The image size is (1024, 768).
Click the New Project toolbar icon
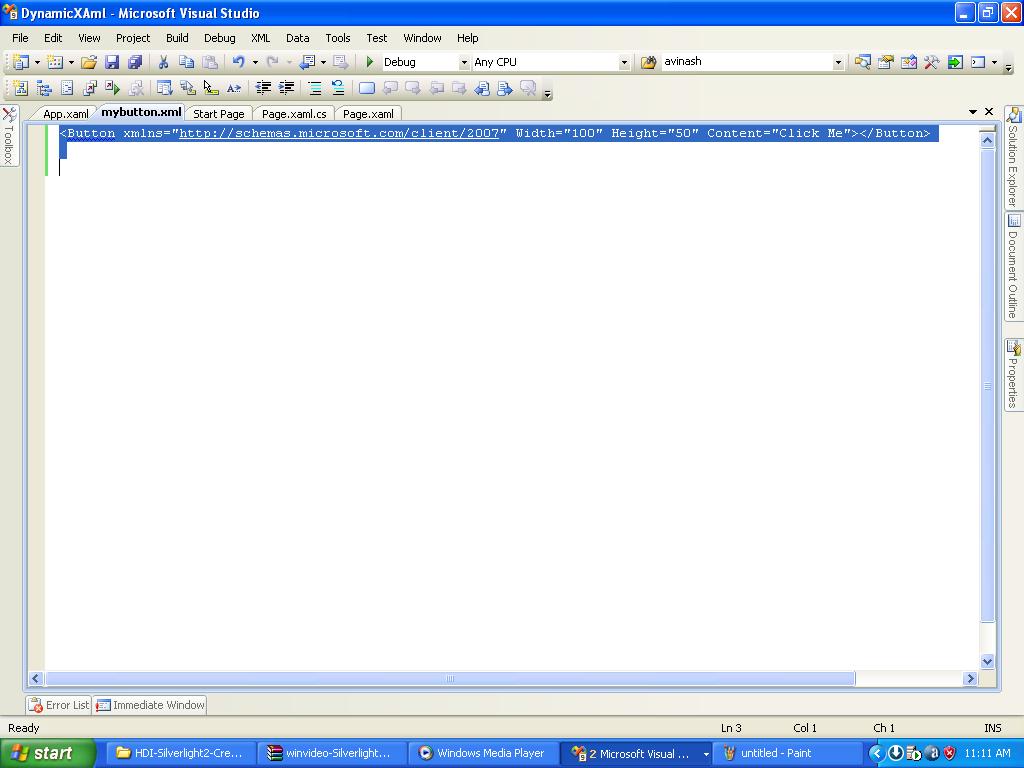(20, 62)
